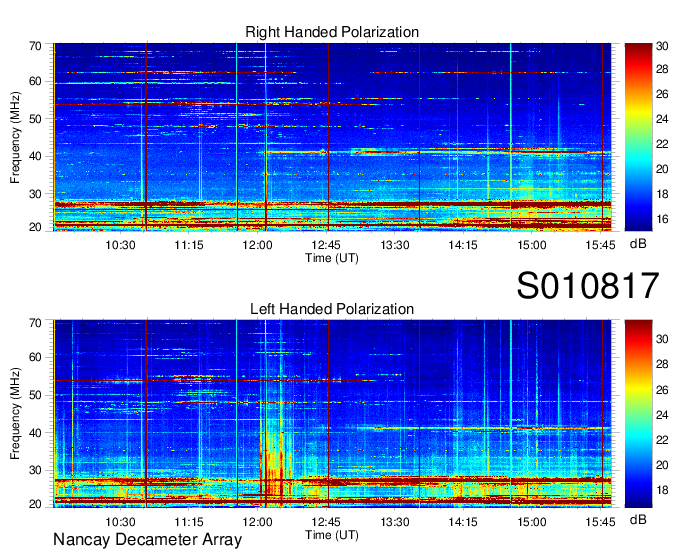This screenshot has width=680, height=552.
Task: Select the S010817 observation label
Action: (588, 286)
